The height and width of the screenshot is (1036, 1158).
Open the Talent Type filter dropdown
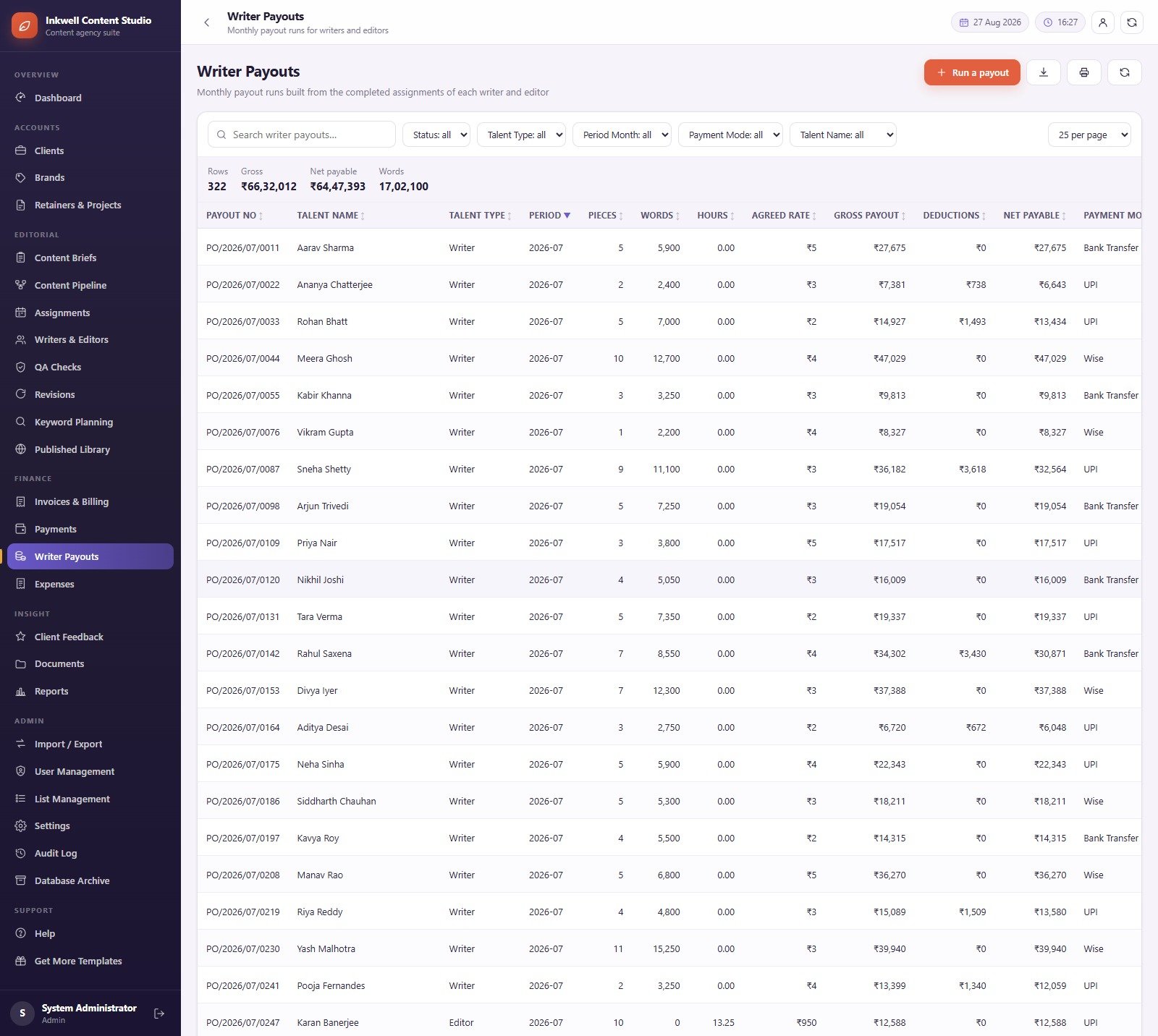(x=521, y=135)
